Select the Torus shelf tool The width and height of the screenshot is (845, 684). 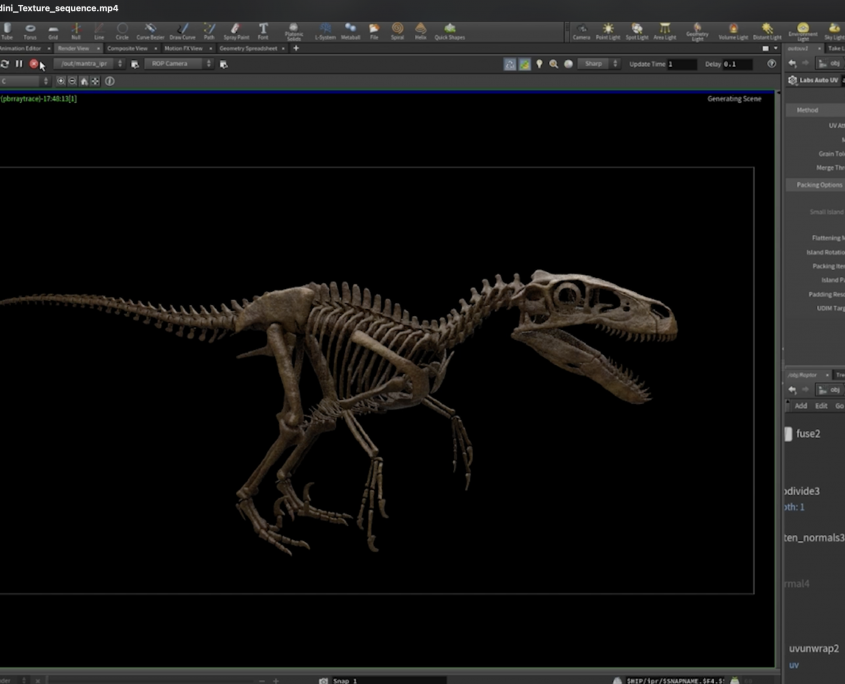click(30, 31)
